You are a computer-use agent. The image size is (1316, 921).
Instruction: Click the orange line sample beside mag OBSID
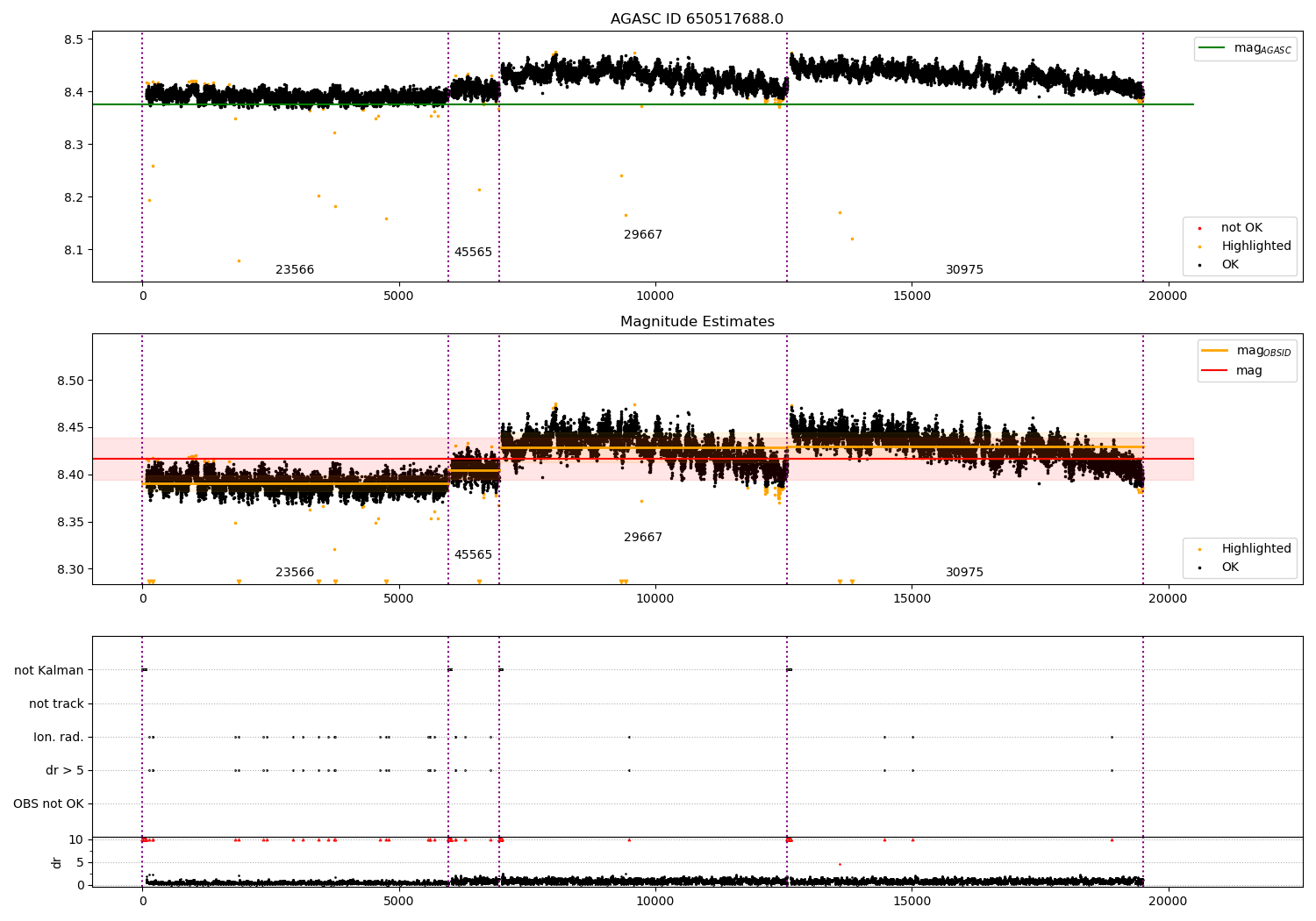[1215, 351]
